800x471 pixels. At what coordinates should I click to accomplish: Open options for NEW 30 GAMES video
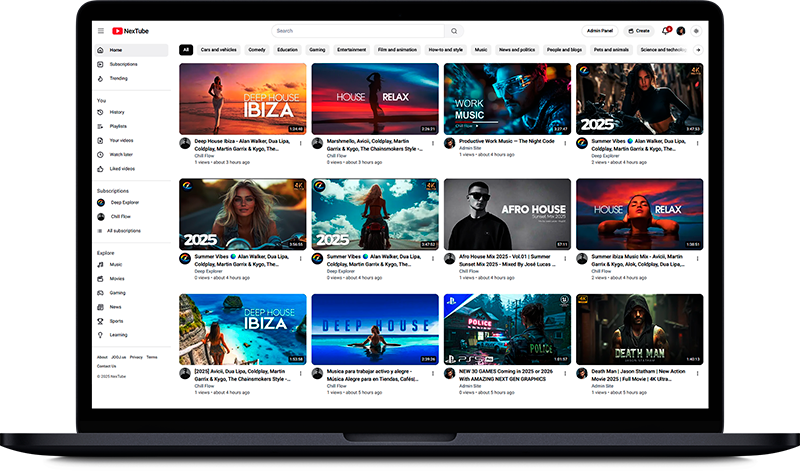(x=565, y=374)
